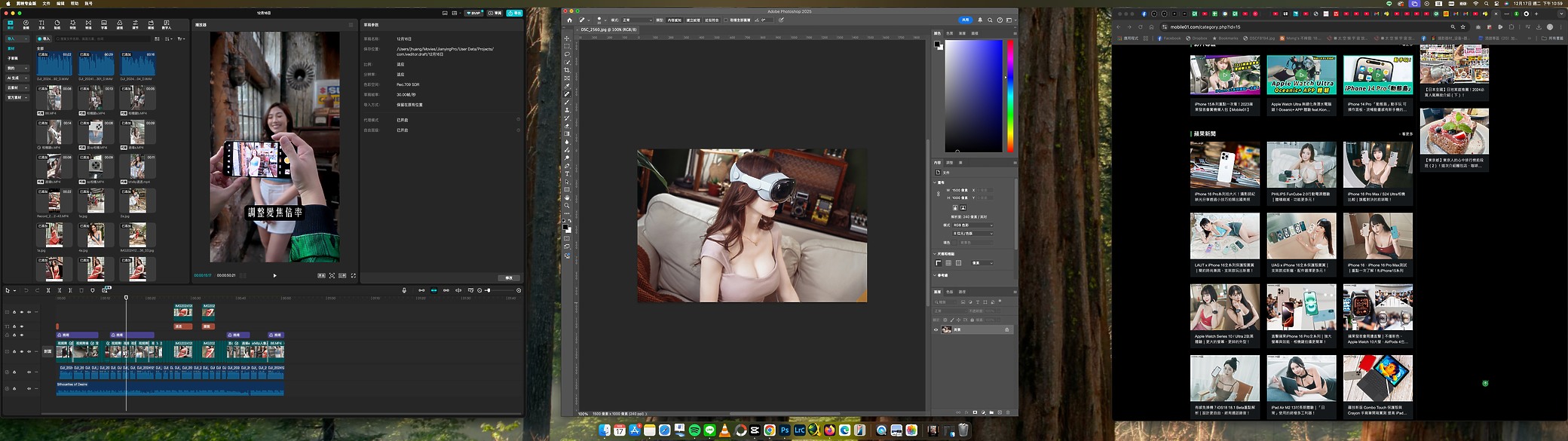Toggle visibility of the 背景 layer
The width and height of the screenshot is (1568, 441).
coord(937,329)
